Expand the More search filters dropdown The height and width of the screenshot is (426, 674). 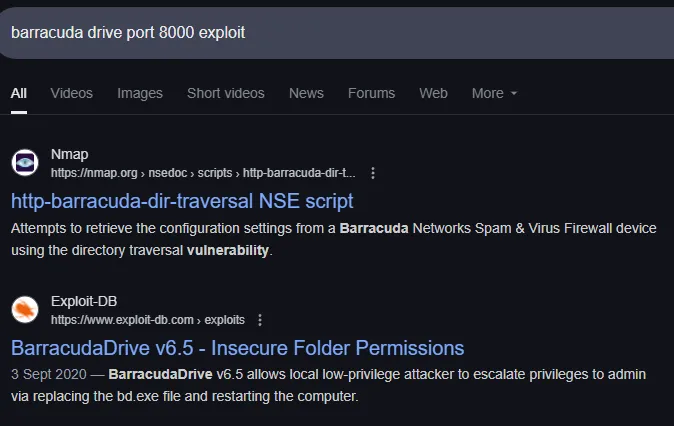[494, 93]
